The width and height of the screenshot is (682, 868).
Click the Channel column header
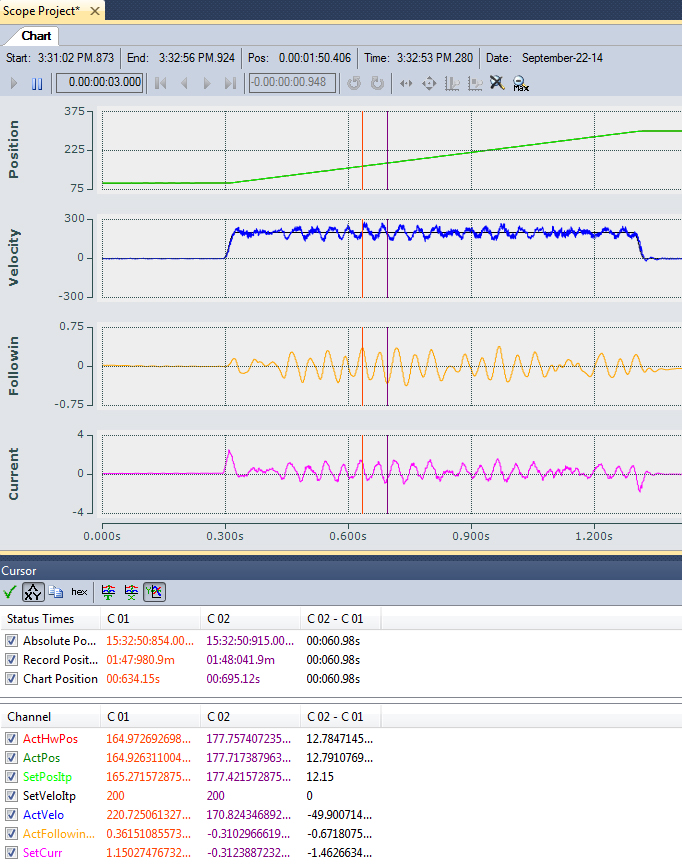coord(50,717)
